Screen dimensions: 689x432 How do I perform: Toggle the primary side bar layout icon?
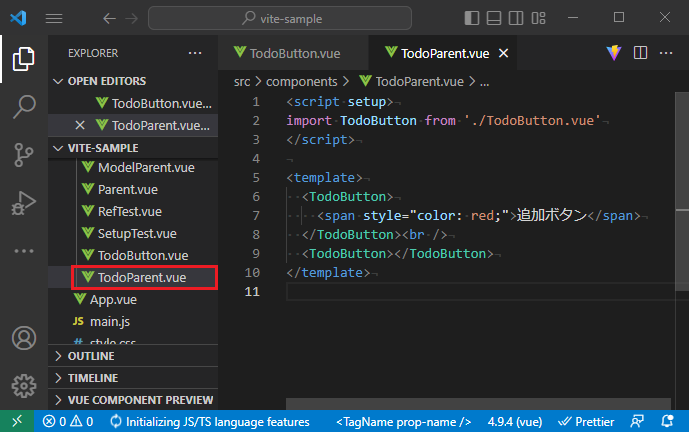(471, 18)
